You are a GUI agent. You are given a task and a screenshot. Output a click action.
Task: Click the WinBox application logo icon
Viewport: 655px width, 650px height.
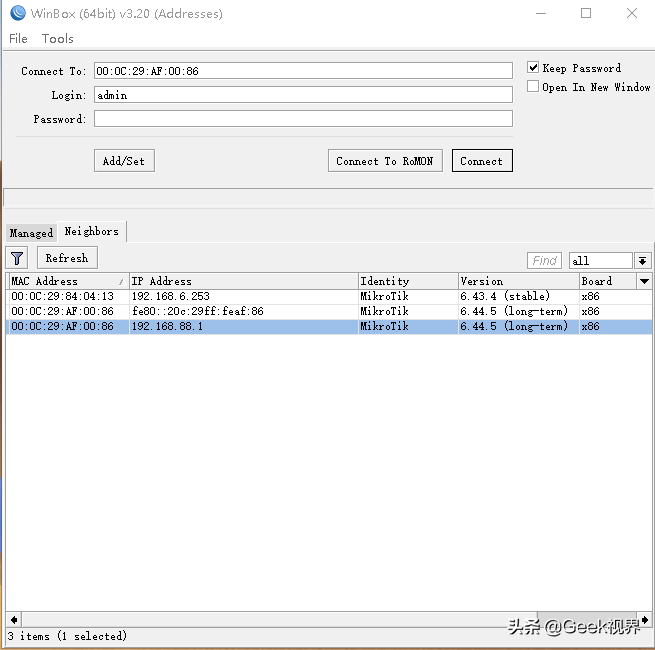pyautogui.click(x=18, y=13)
